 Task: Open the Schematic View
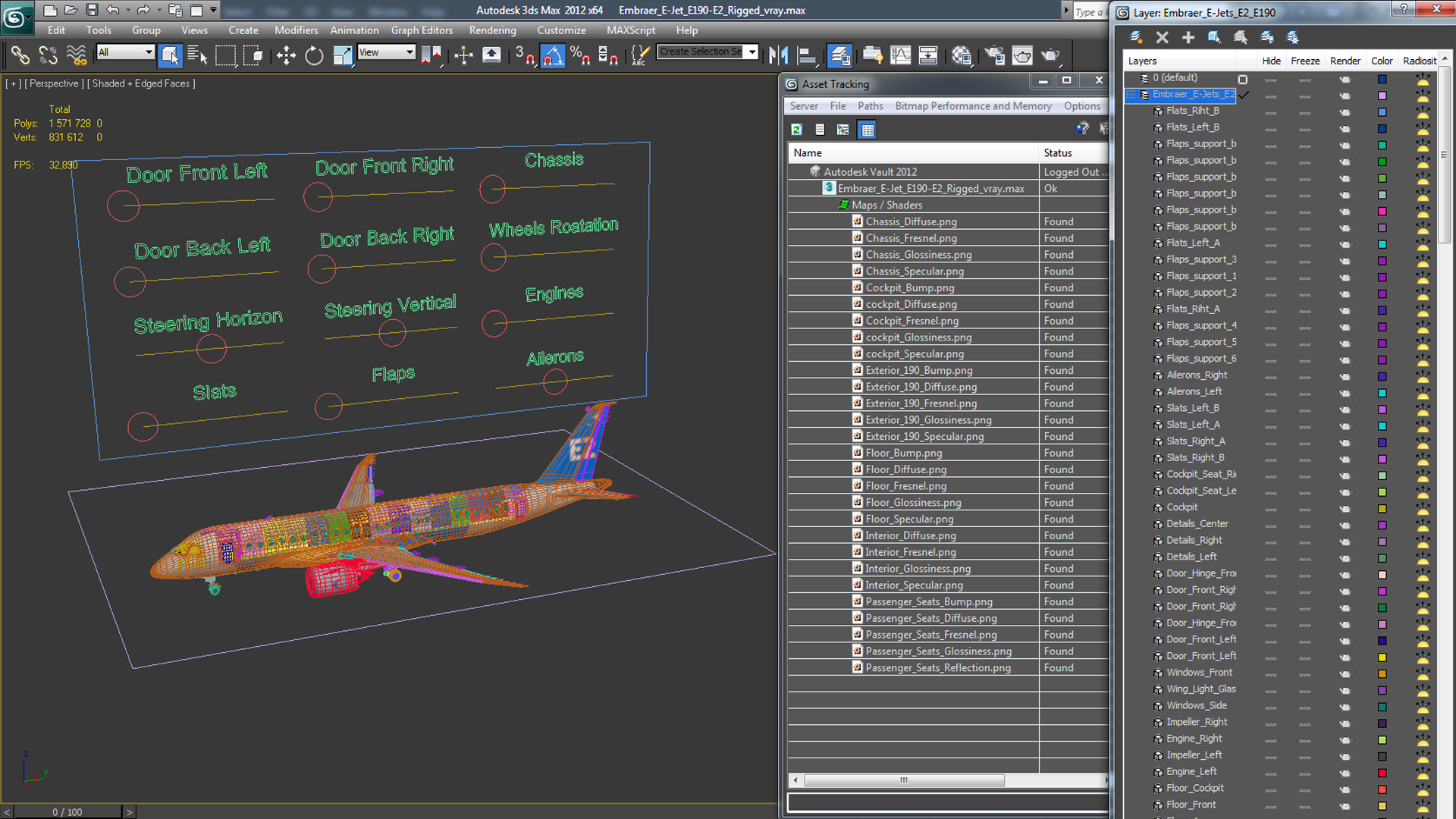pyautogui.click(x=928, y=55)
